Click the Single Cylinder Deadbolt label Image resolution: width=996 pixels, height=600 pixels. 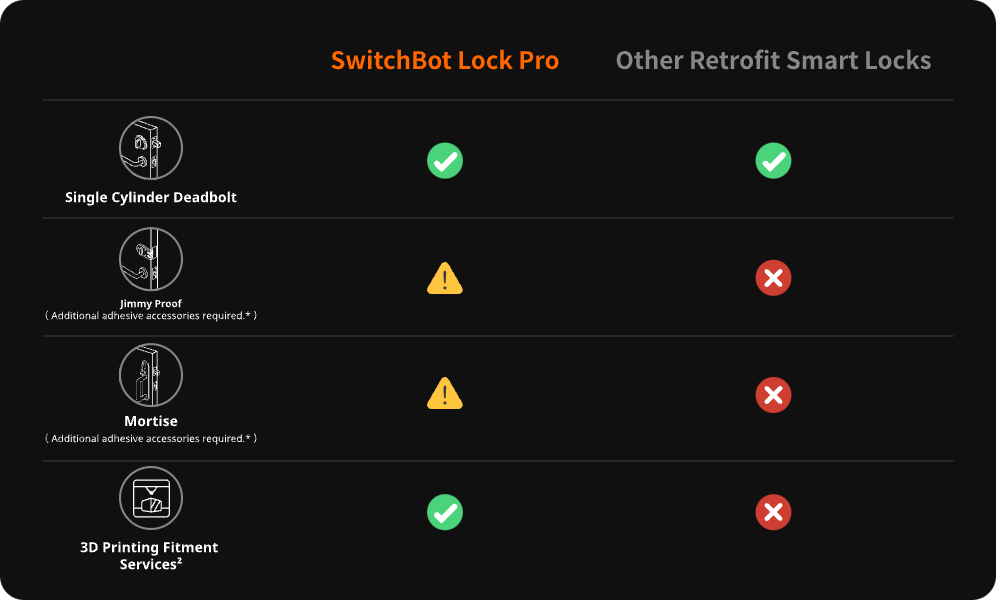[x=151, y=197]
